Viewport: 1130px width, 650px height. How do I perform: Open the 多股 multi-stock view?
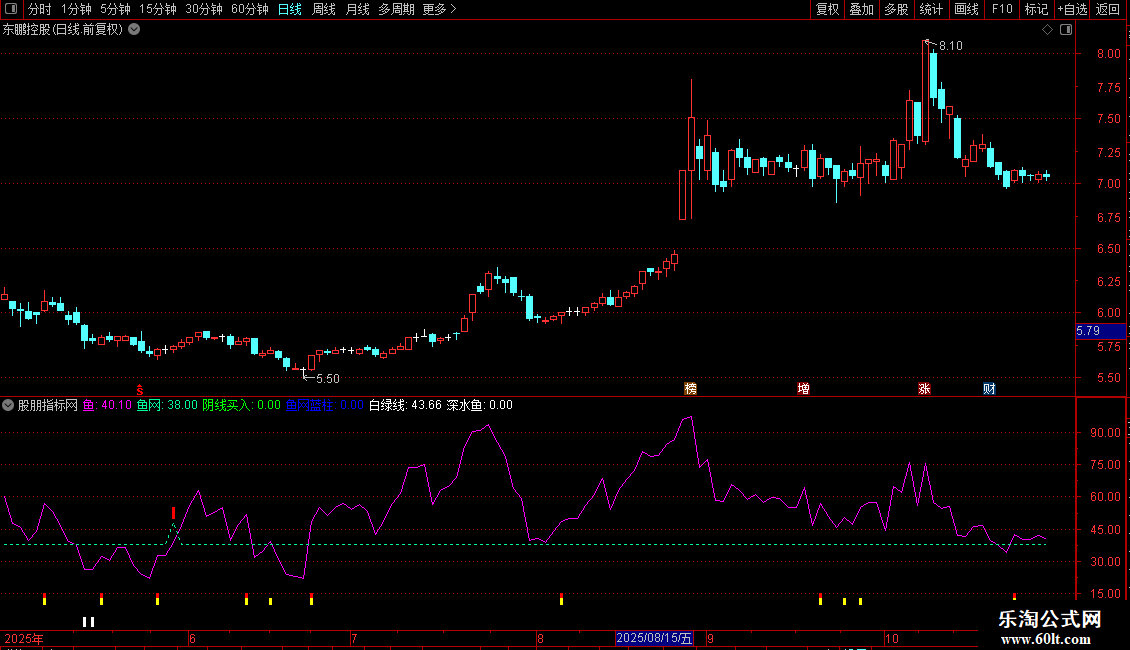pos(896,9)
